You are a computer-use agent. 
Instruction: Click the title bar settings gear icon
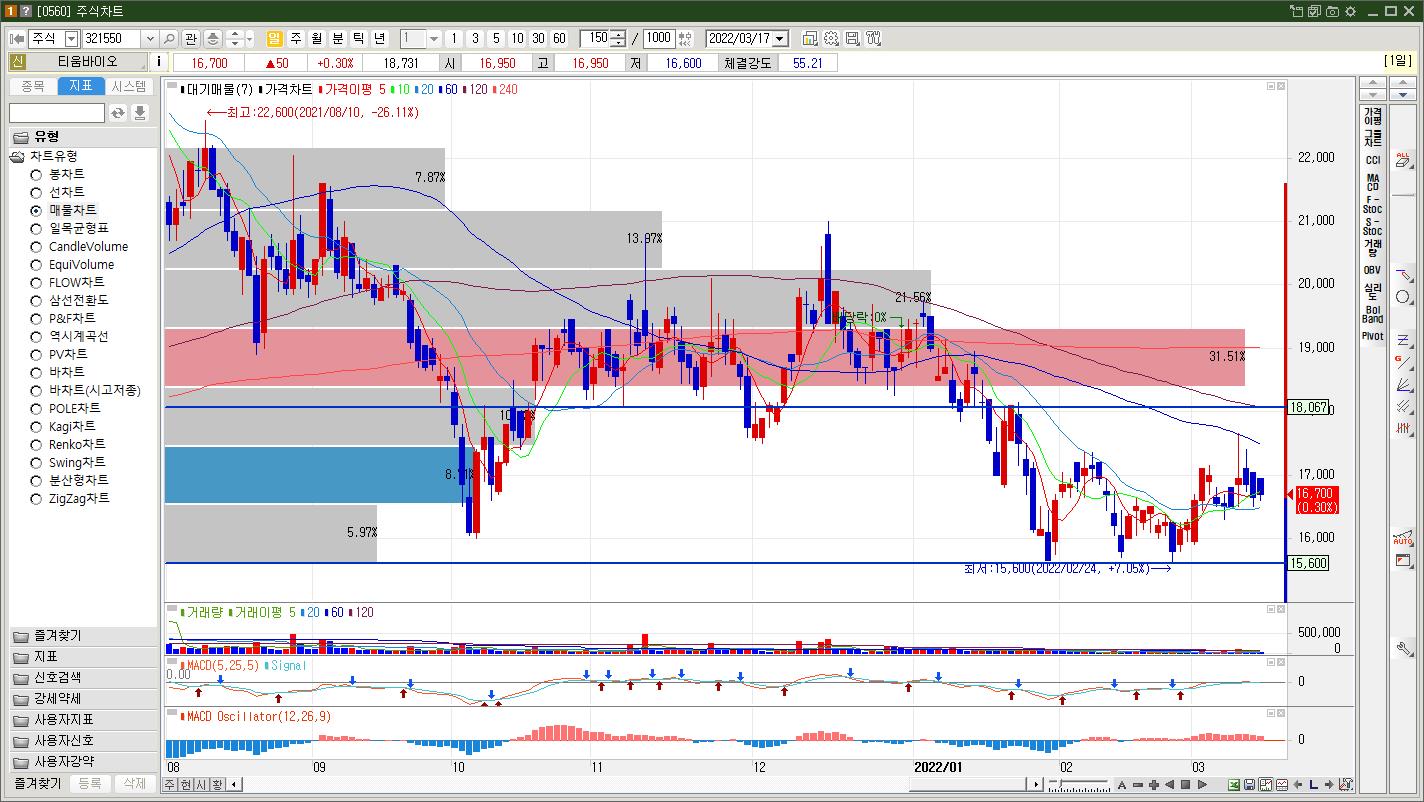tap(1350, 11)
